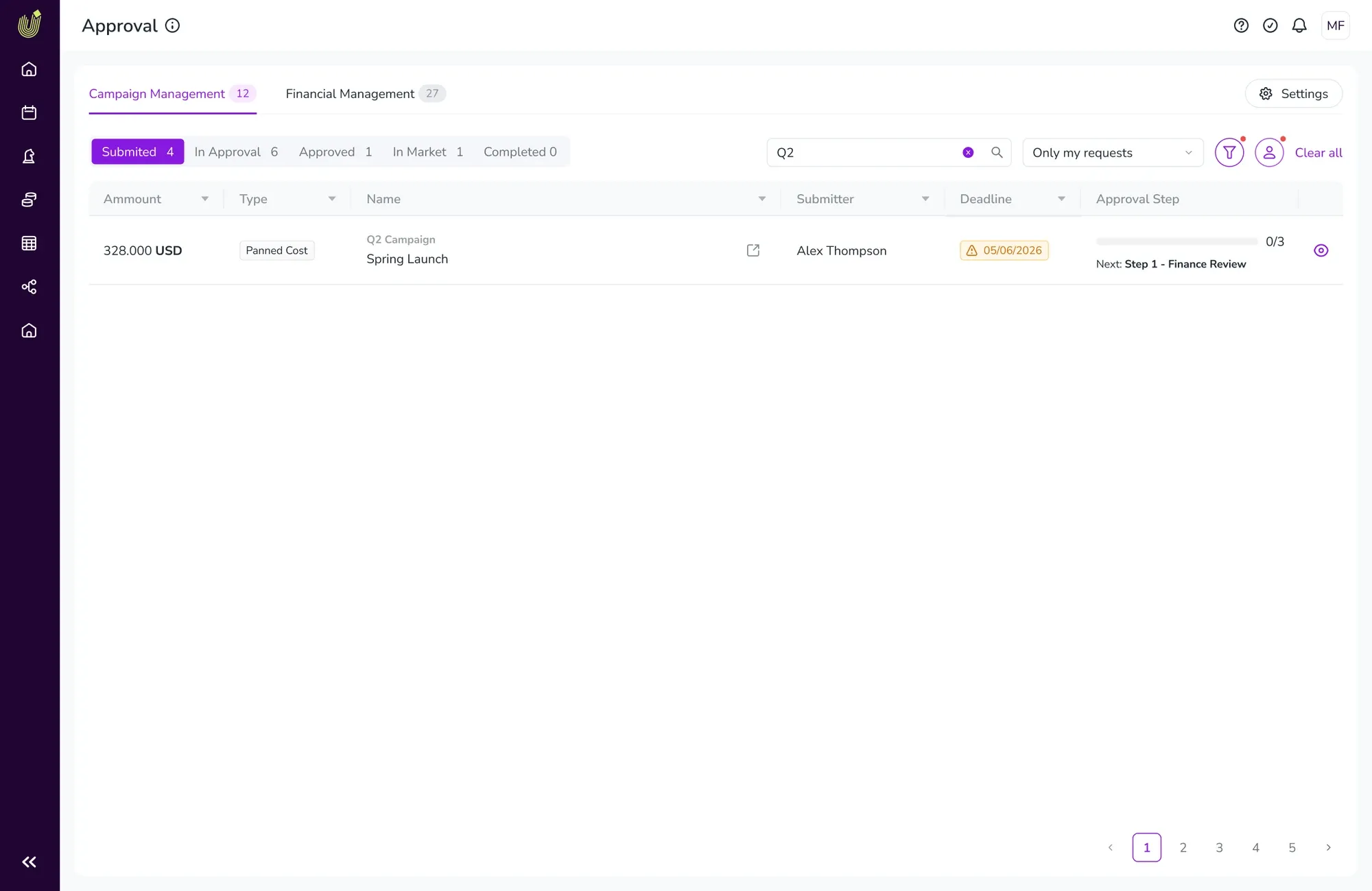
Task: Click the warning icon in the deadline badge
Action: tap(971, 250)
